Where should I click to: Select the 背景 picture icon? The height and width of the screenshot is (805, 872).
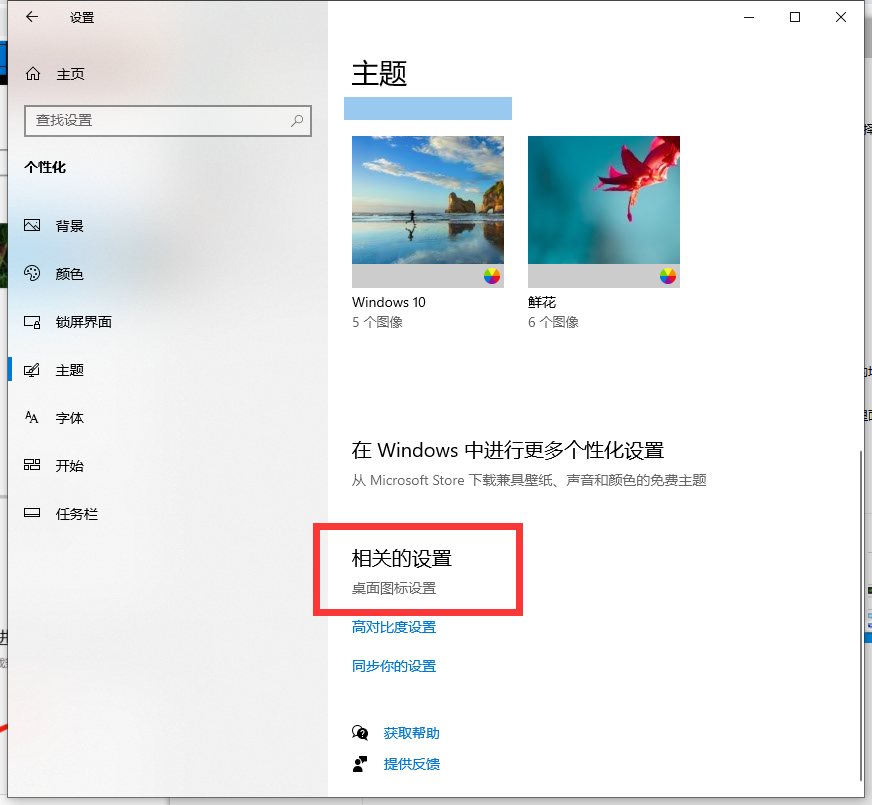(33, 226)
